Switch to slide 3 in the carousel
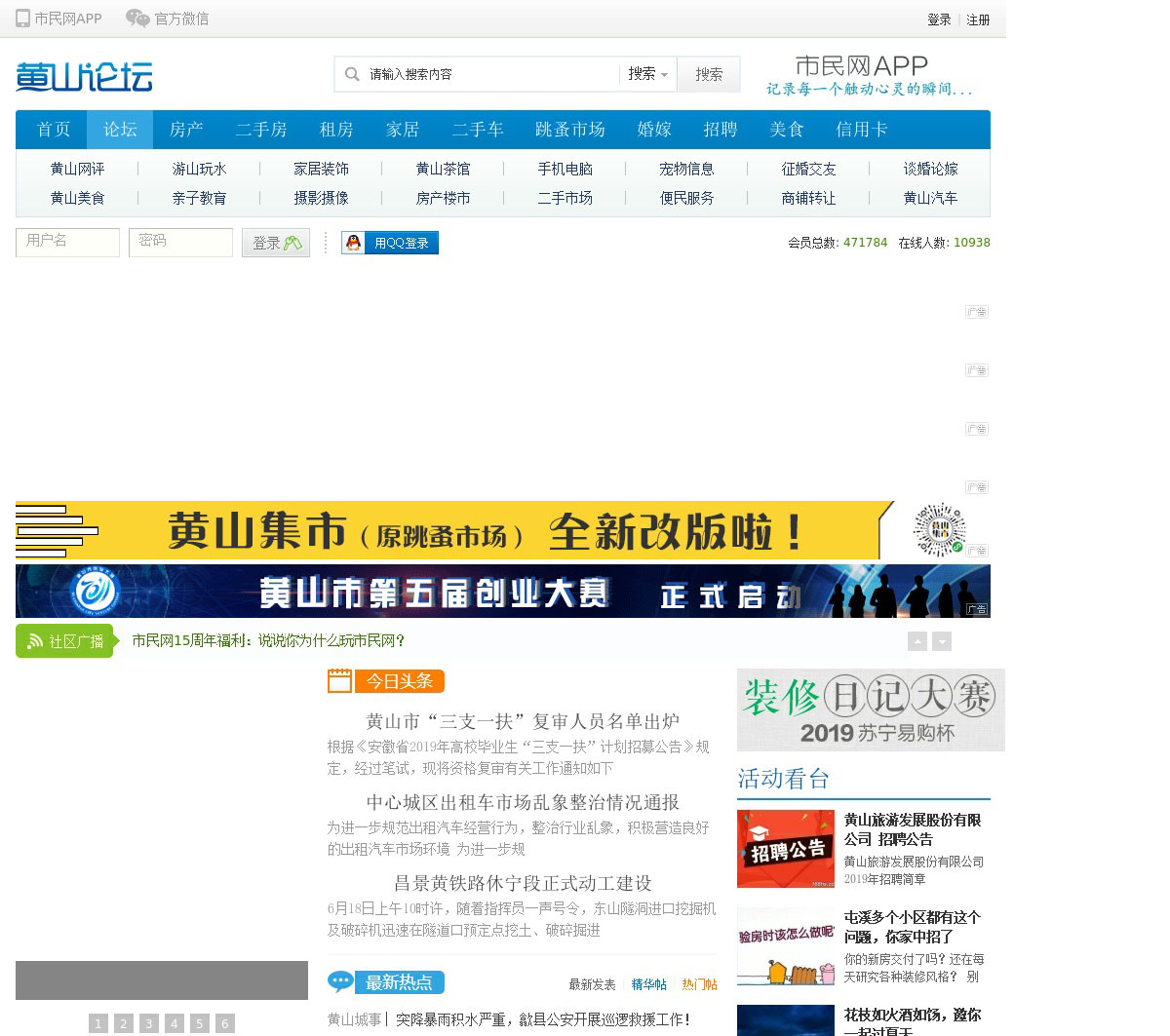Image resolution: width=1170 pixels, height=1036 pixels. (x=149, y=1023)
